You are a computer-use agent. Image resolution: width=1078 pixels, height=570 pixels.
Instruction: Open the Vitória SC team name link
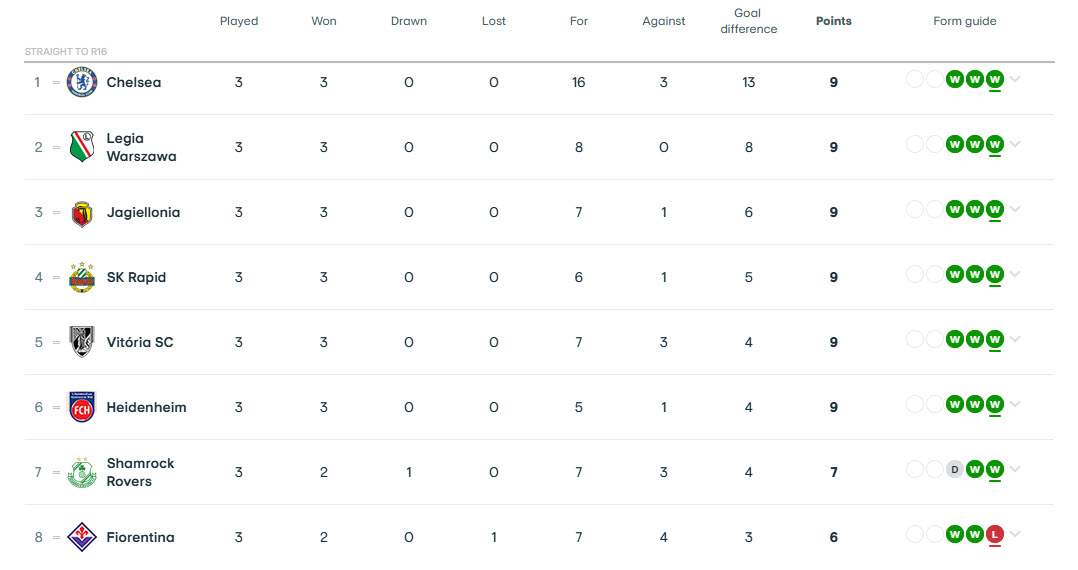coord(140,342)
